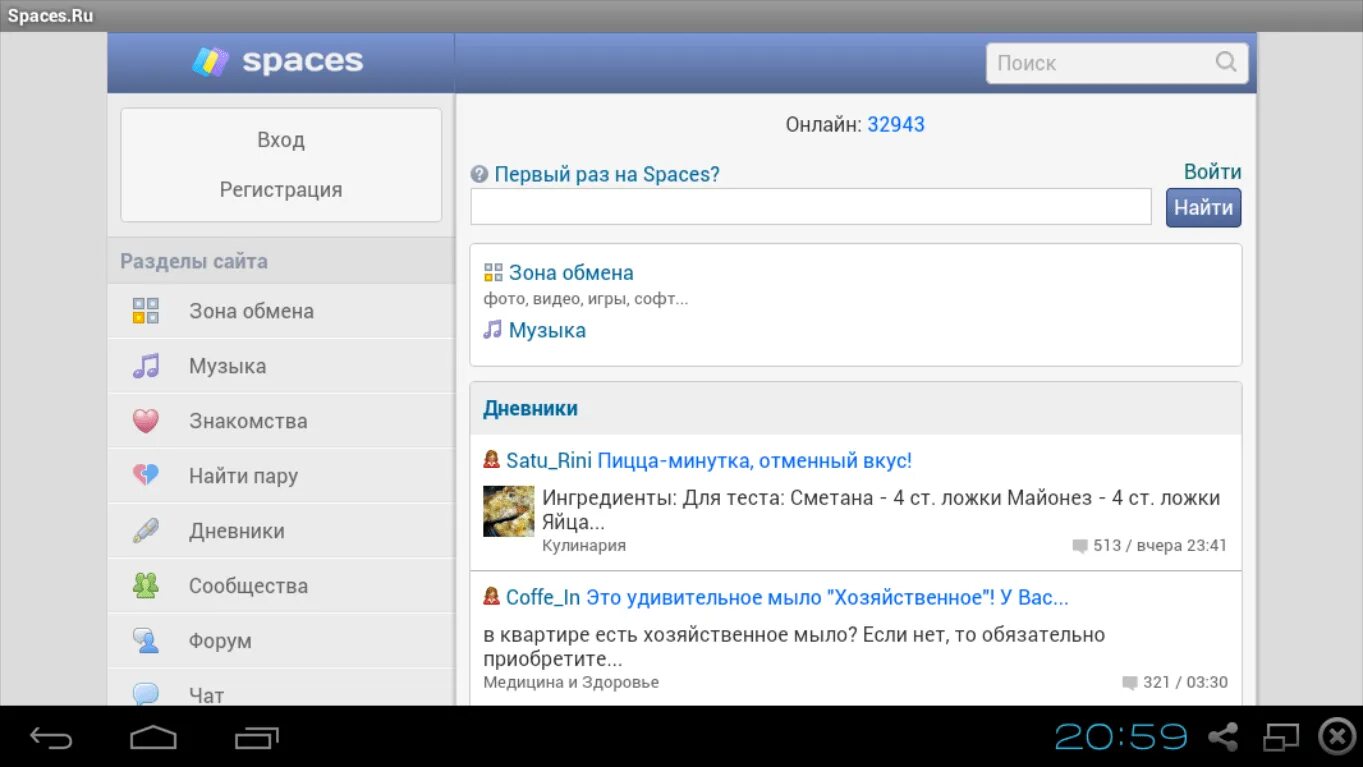This screenshot has width=1363, height=767.
Task: Click the Музыка note icon in sidebar
Action: pos(146,366)
